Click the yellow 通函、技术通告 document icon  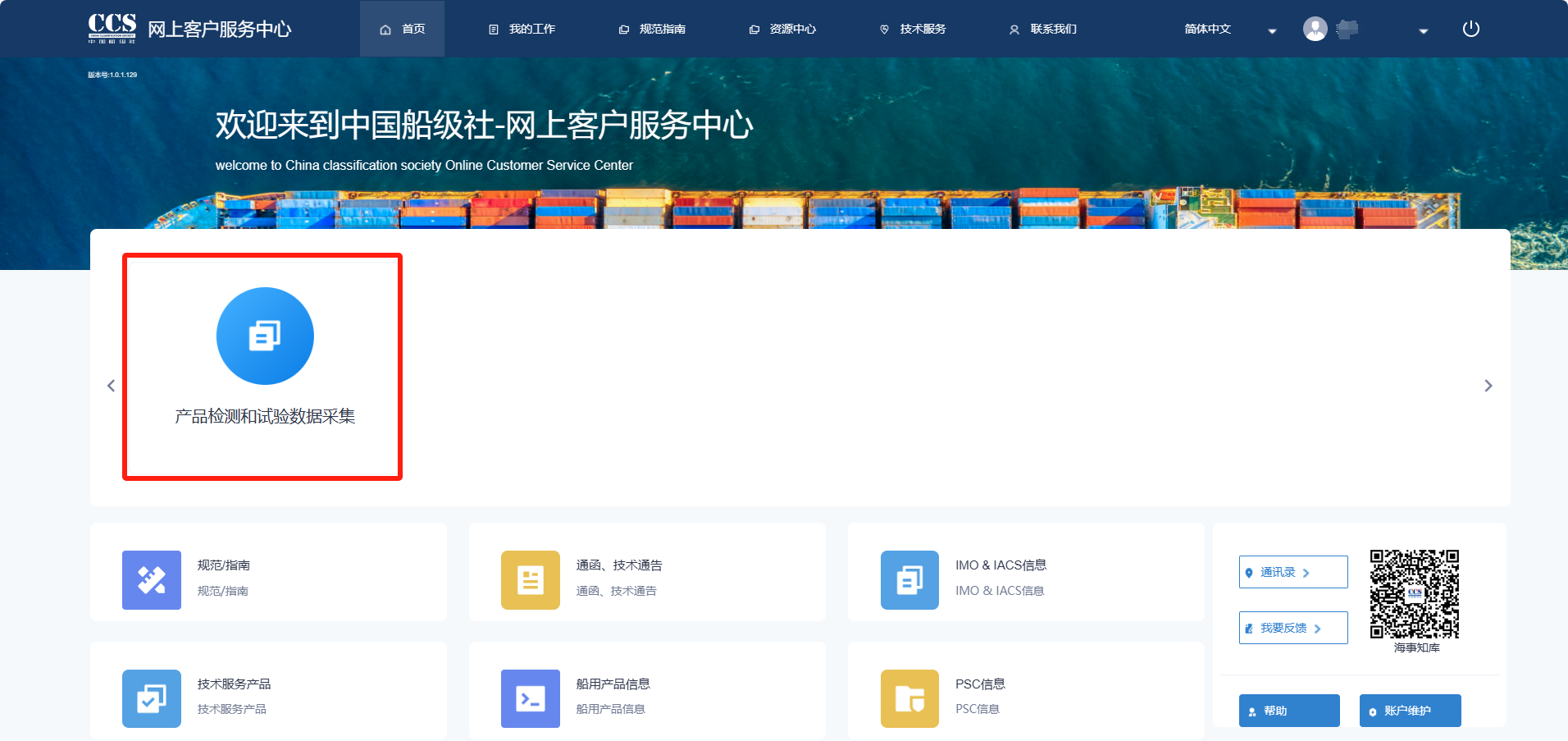pos(530,579)
